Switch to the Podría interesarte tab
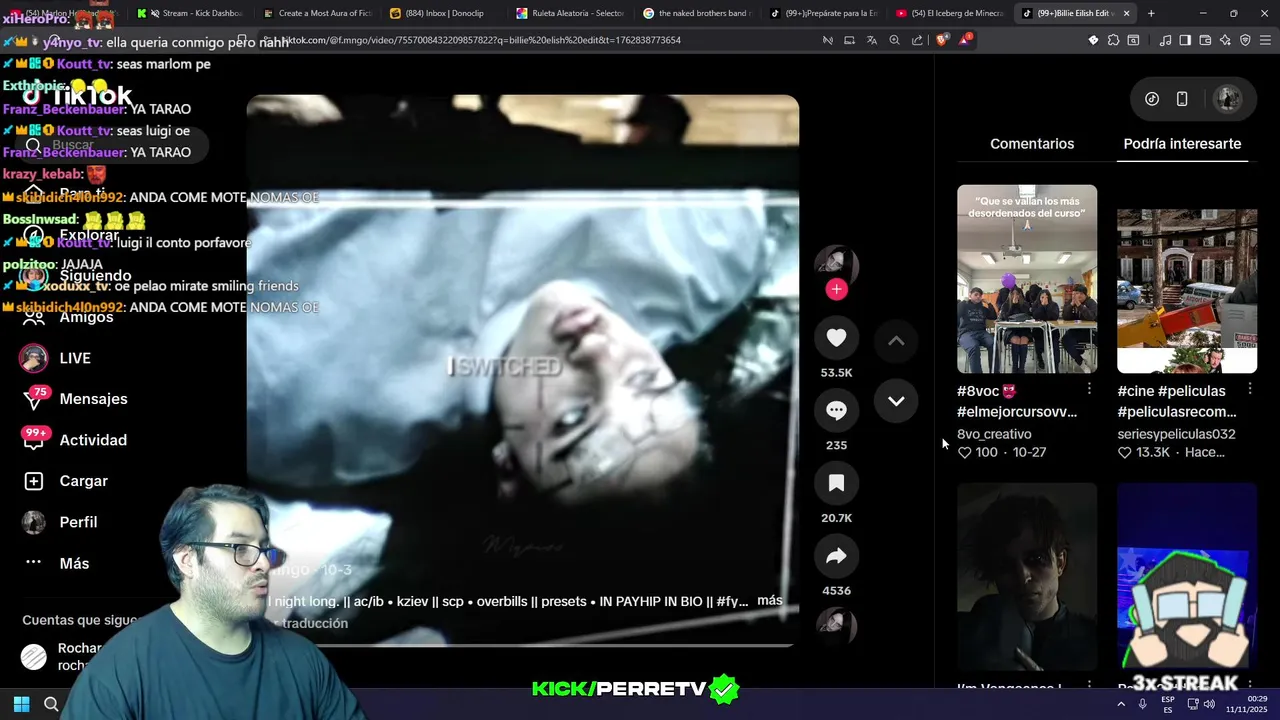1280x720 pixels. pyautogui.click(x=1182, y=144)
